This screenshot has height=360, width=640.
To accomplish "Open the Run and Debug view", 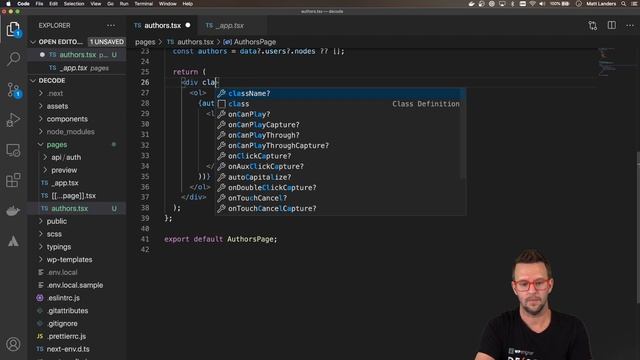I will tap(13, 120).
